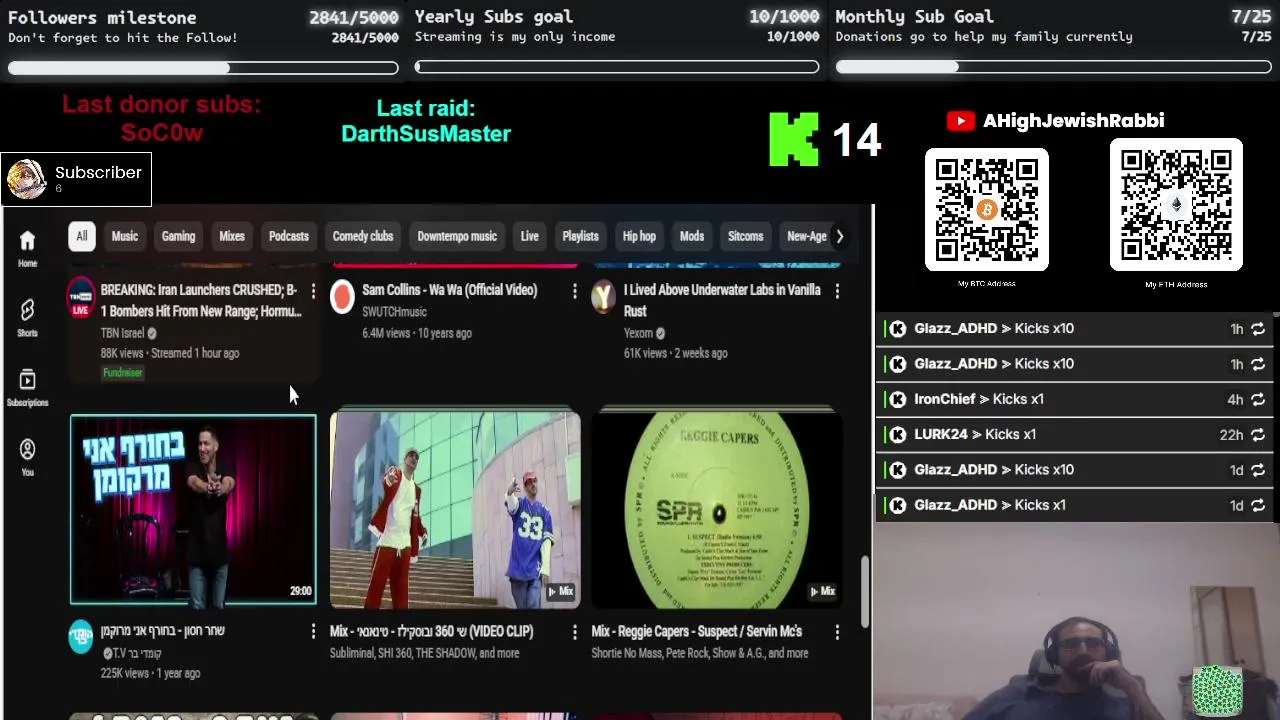Screen dimensions: 1280x720
Task: Select the Live filter chip
Action: point(530,237)
